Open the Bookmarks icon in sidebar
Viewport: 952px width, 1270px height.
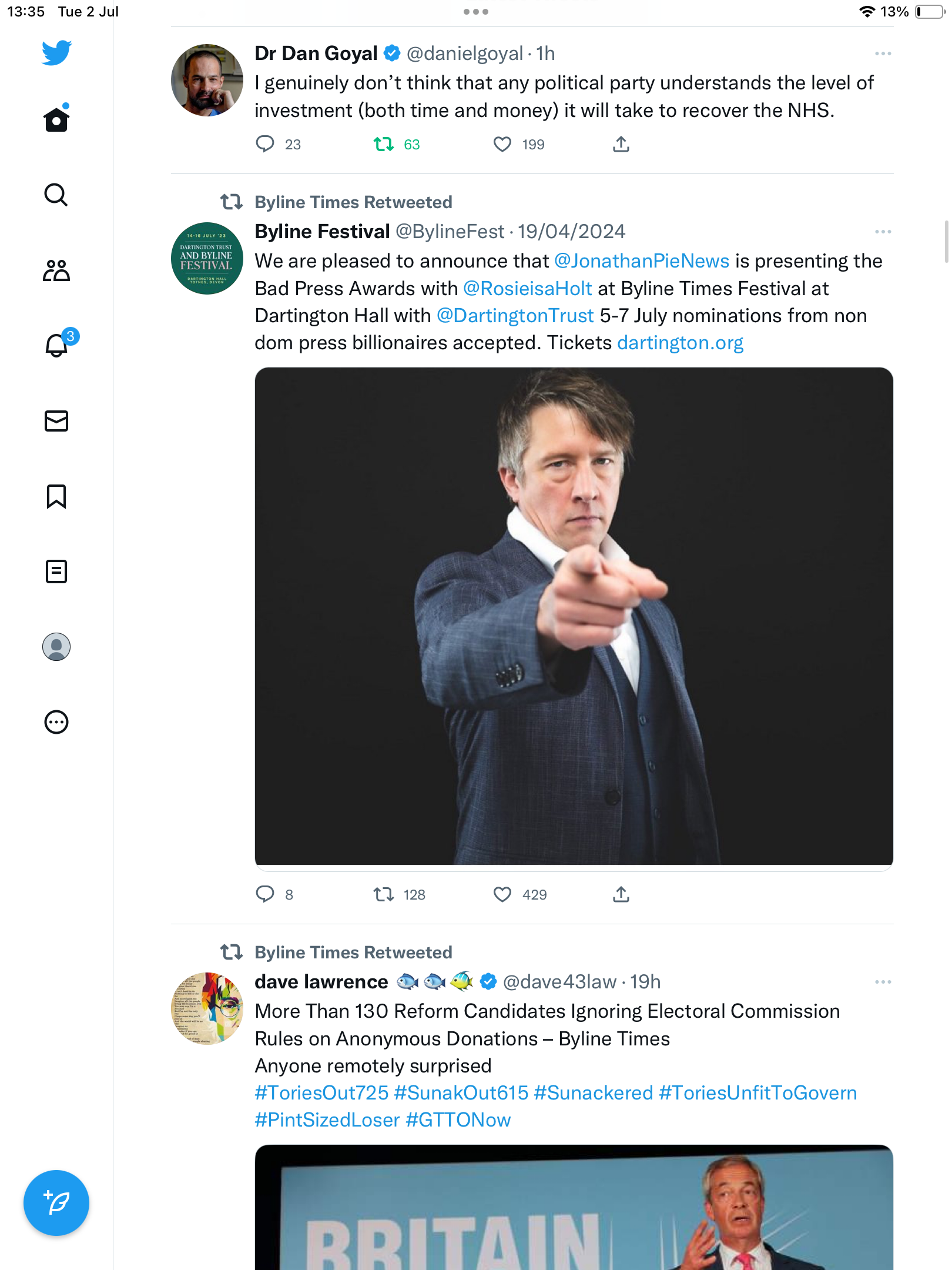coord(56,496)
